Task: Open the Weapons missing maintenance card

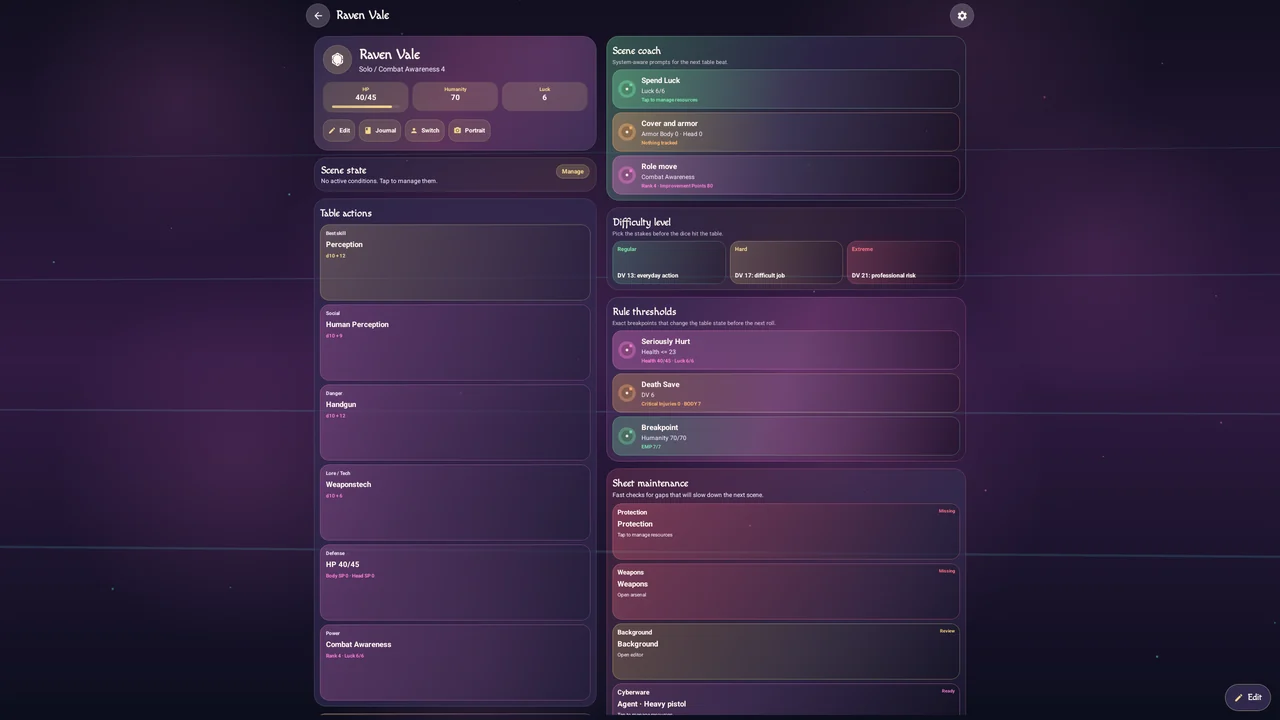Action: pos(786,591)
